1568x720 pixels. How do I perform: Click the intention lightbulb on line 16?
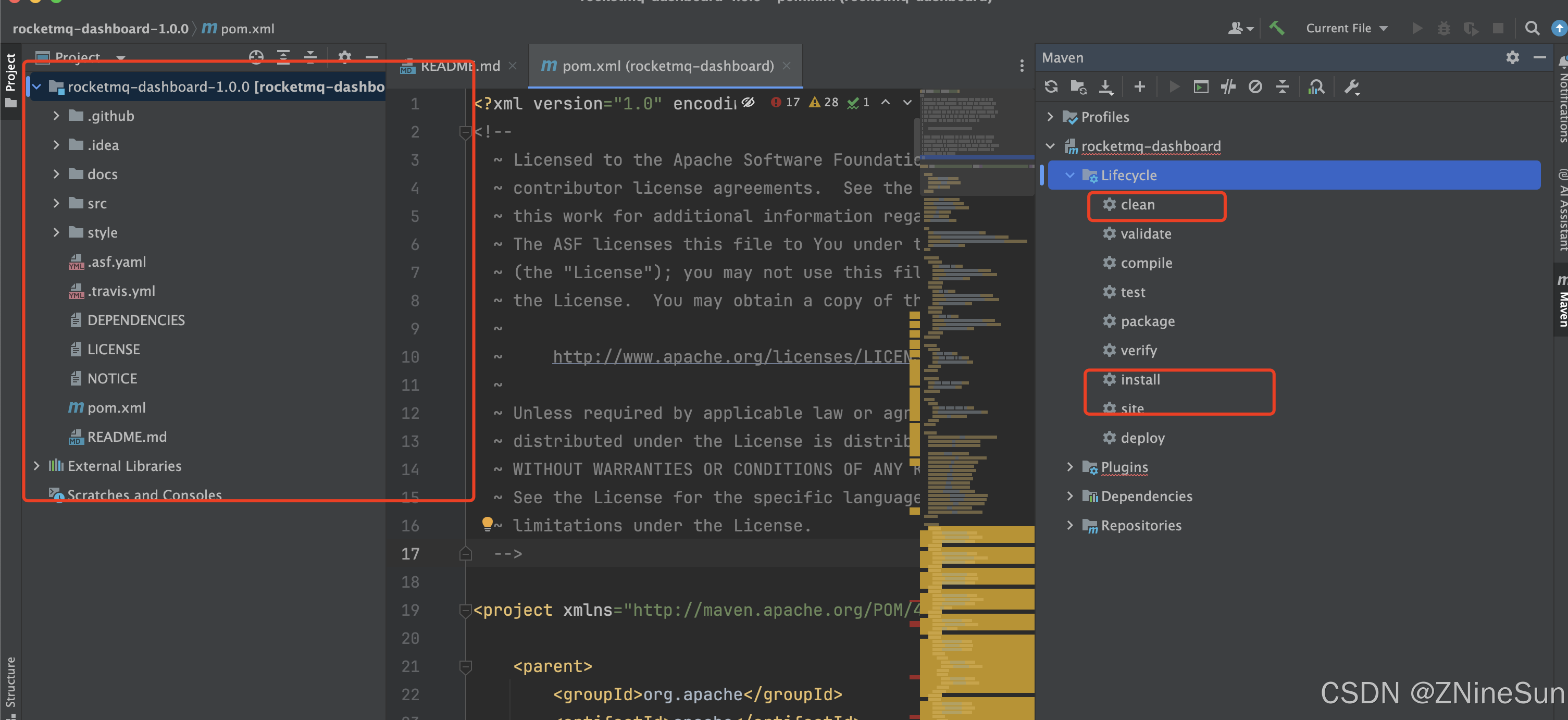point(487,524)
